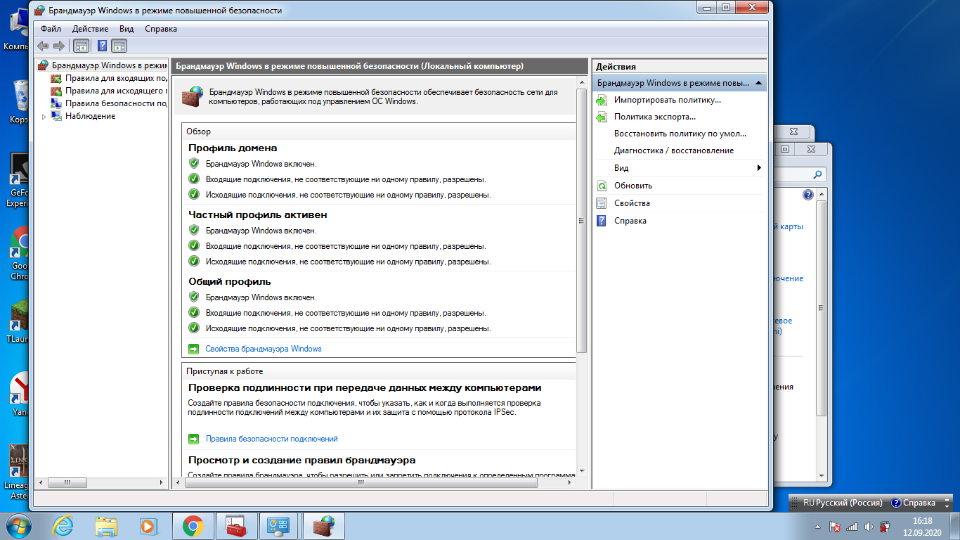Click the Общий профиль heading
Screen dimensions: 960x540
(230, 282)
